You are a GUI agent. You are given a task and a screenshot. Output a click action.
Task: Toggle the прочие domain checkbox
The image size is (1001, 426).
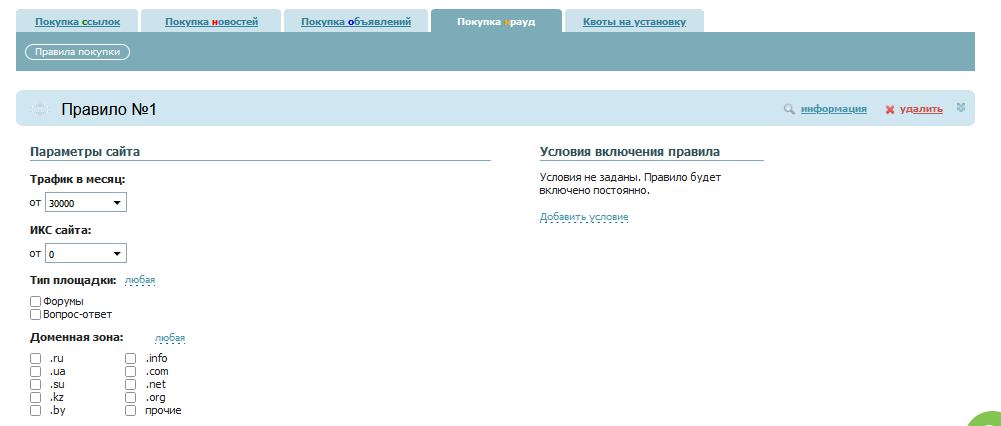(130, 410)
